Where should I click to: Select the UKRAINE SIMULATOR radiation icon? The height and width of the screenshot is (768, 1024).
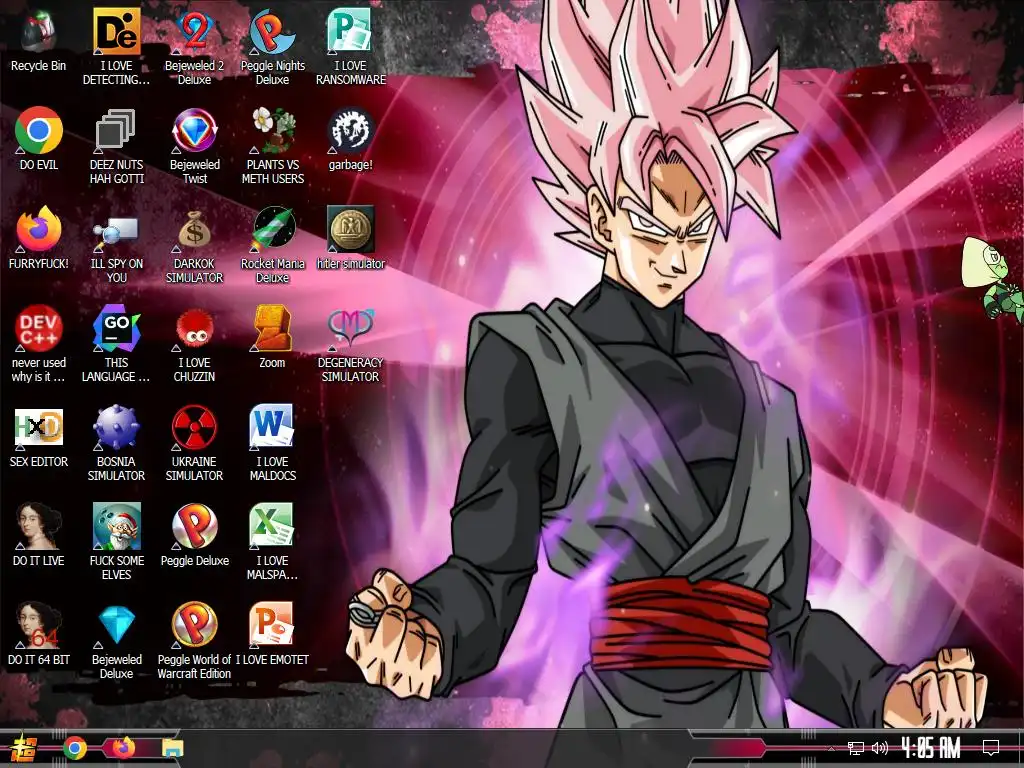195,428
